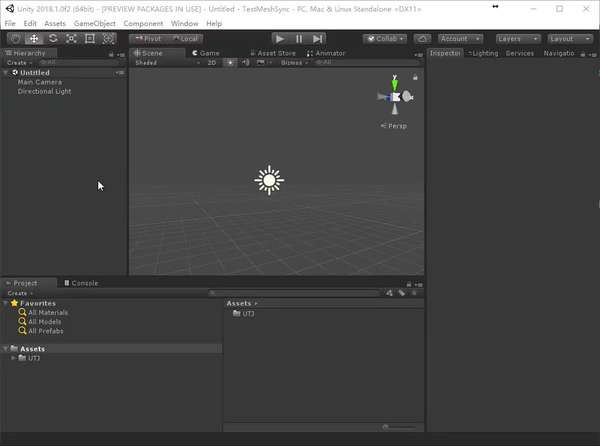The width and height of the screenshot is (600, 446).
Task: Select Directional Light in Hierarchy
Action: (44, 91)
